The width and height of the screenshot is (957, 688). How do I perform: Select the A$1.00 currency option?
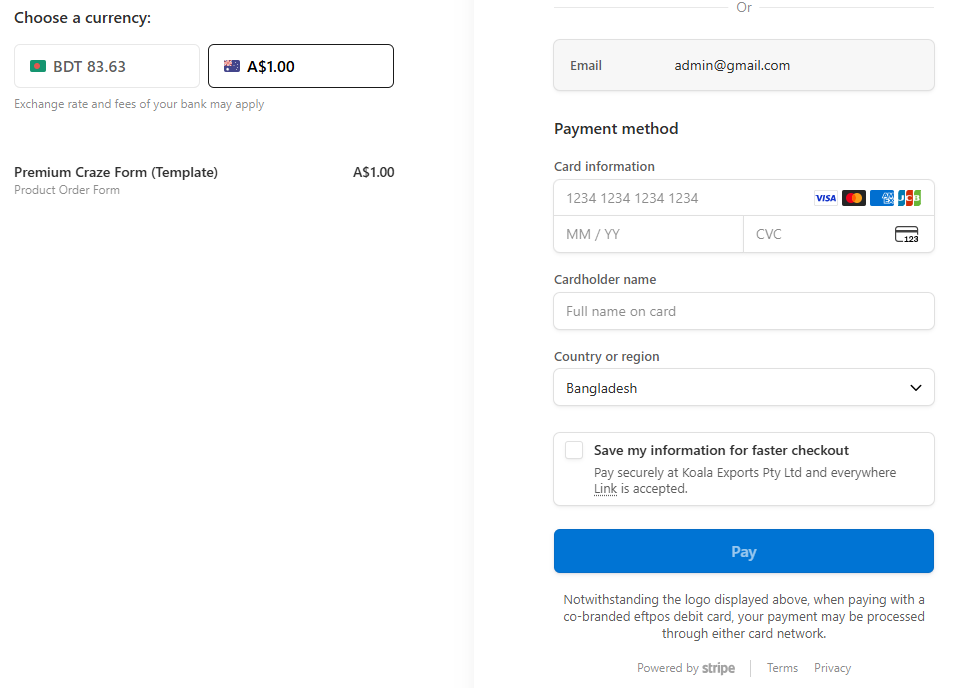(301, 67)
